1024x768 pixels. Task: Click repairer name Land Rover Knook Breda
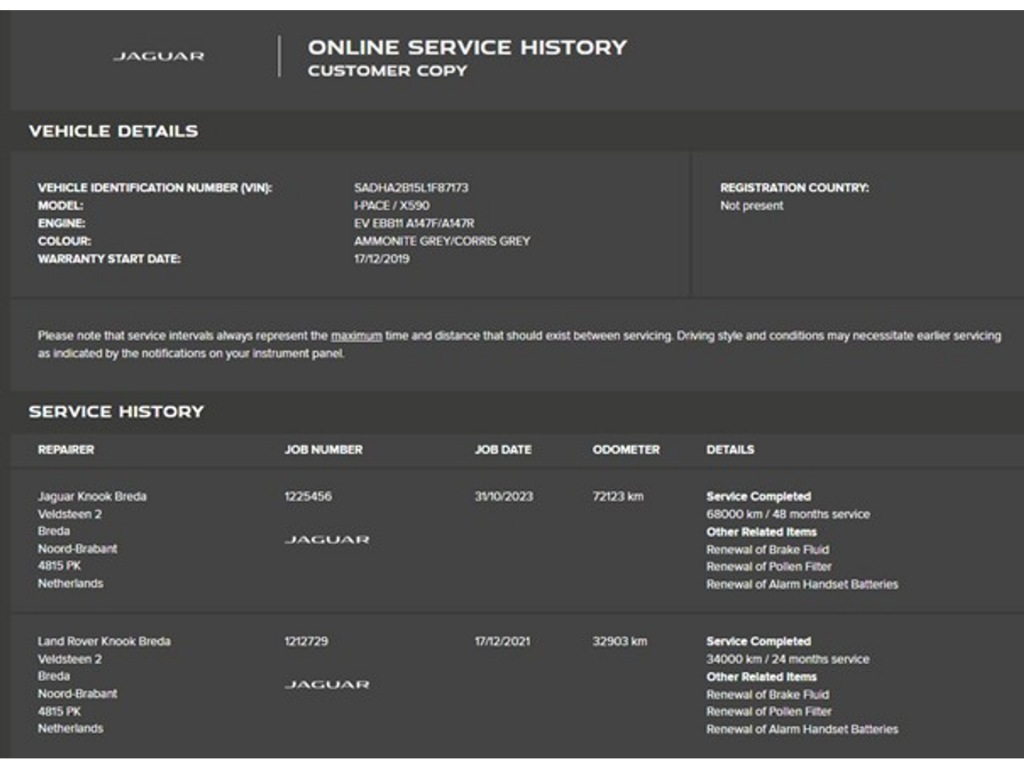104,641
